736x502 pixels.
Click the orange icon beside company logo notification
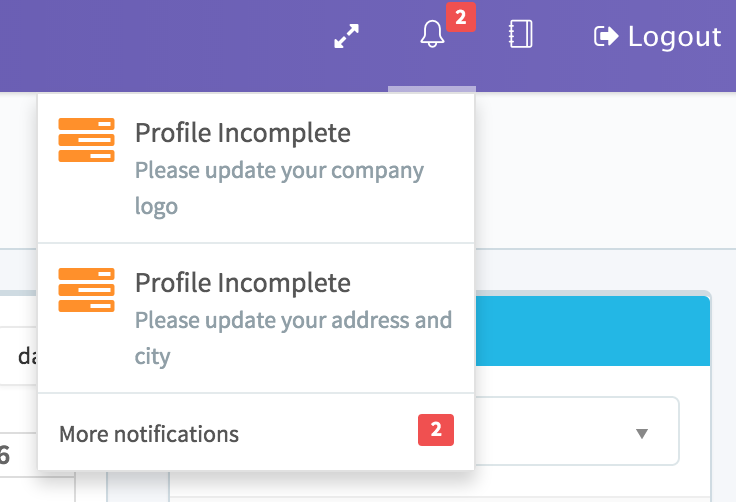coord(86,139)
